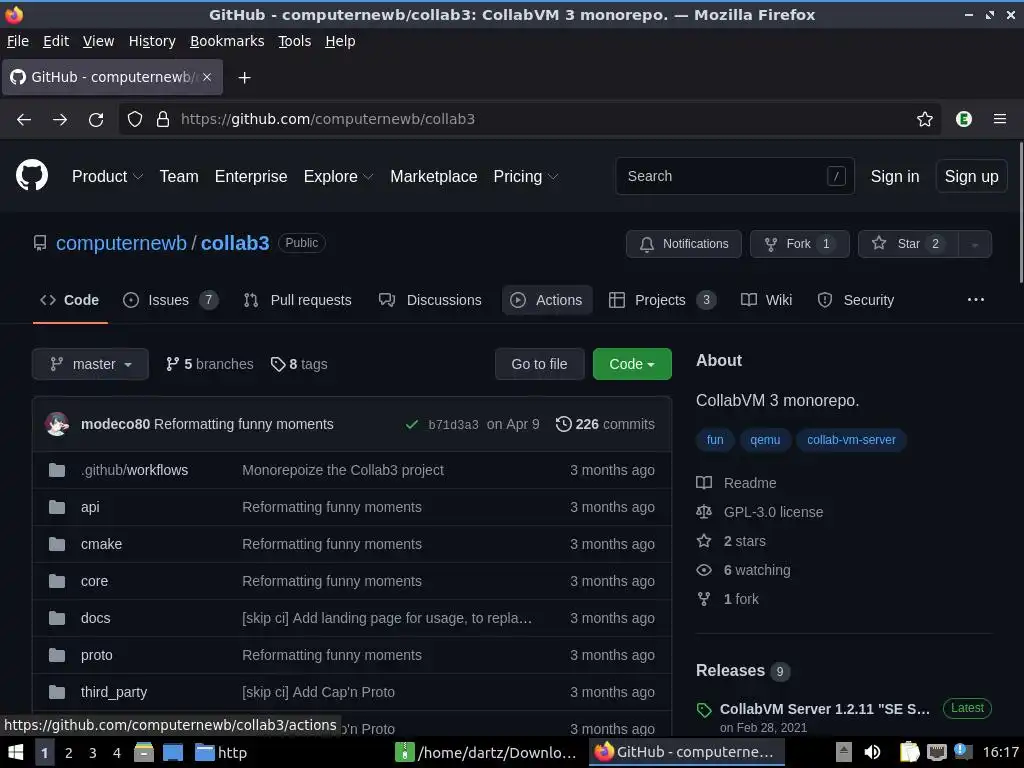This screenshot has width=1024, height=768.
Task: Open the tracking protection shield icon
Action: [135, 119]
